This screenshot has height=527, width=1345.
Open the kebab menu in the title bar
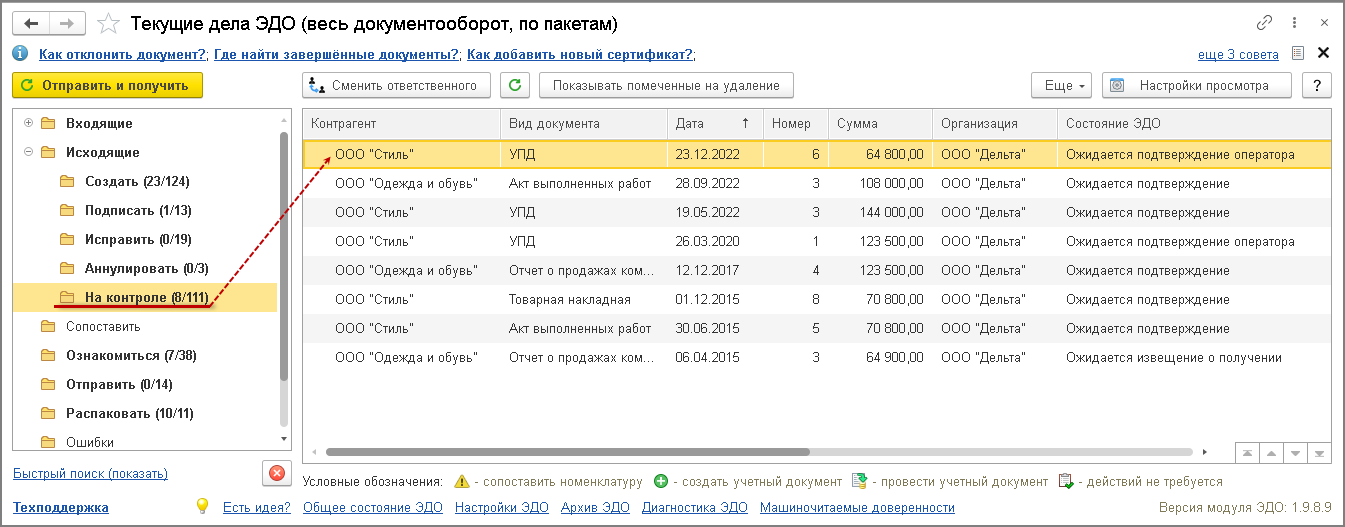1295,22
